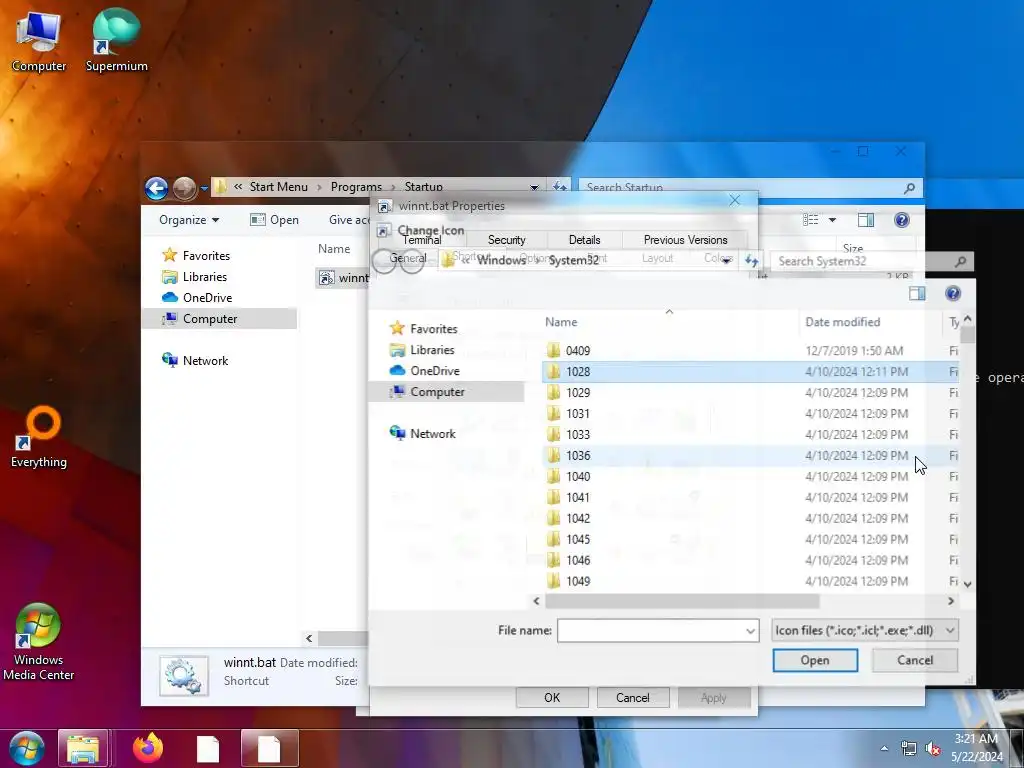Click the Open button in the Change Icon dialog

815,660
